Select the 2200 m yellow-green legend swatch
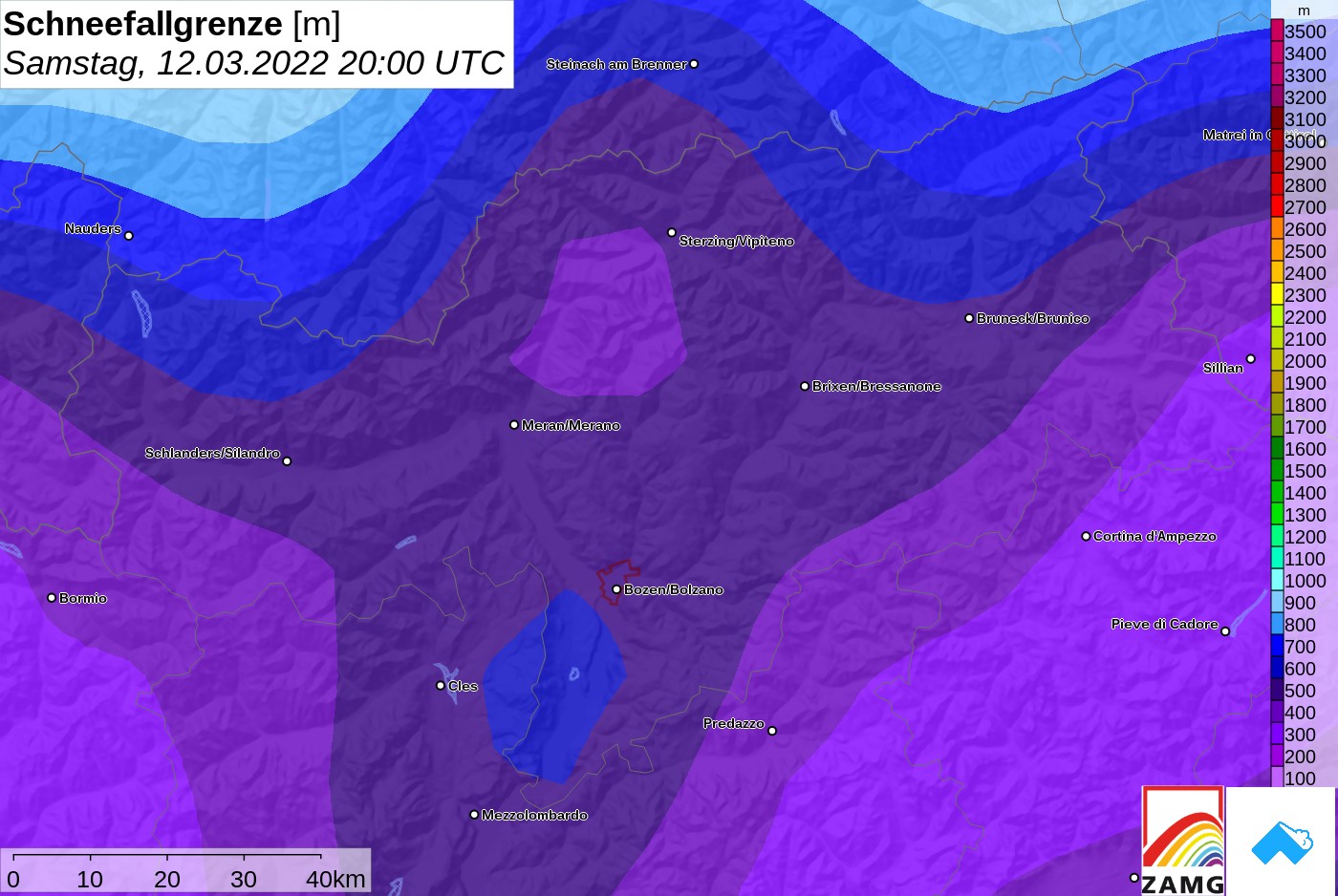This screenshot has height=896, width=1338. [x=1277, y=316]
